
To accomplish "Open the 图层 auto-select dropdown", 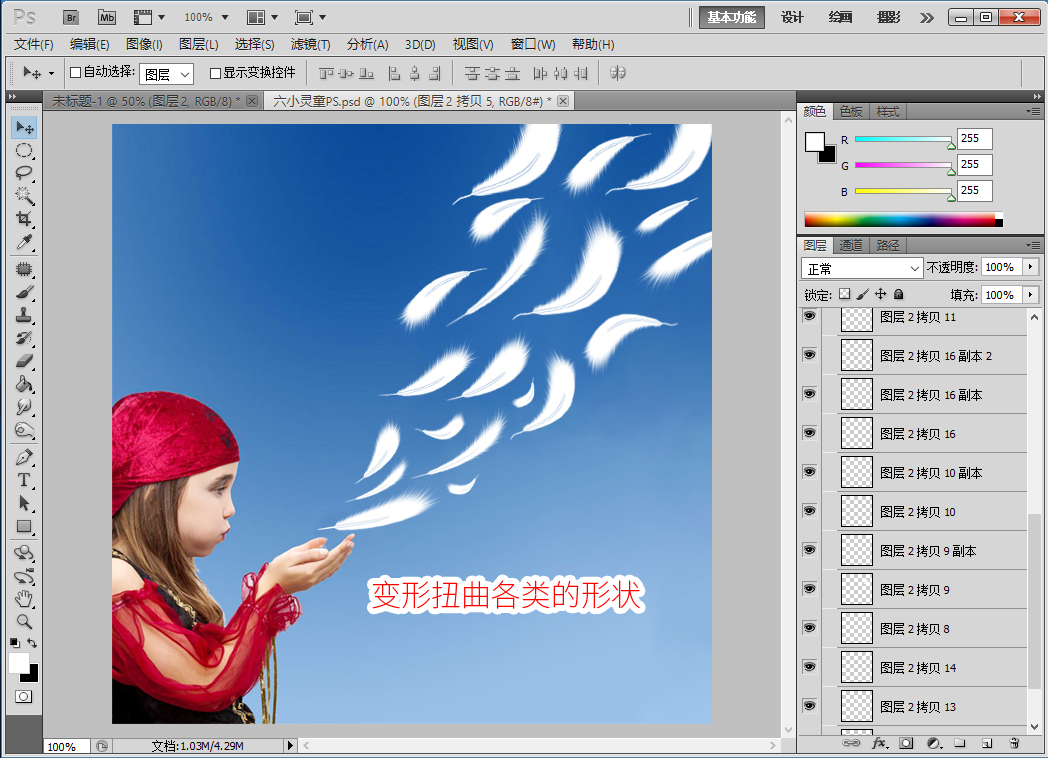I will pos(166,74).
